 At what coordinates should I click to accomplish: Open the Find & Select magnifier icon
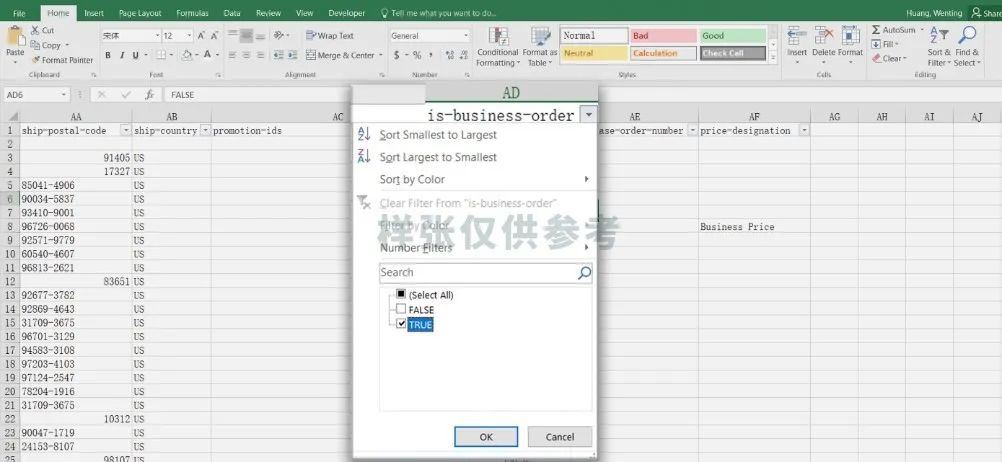(x=967, y=35)
